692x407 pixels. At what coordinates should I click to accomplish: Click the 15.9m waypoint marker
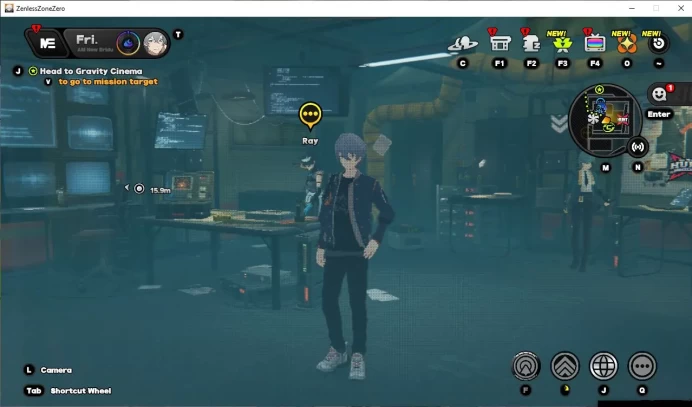point(149,189)
